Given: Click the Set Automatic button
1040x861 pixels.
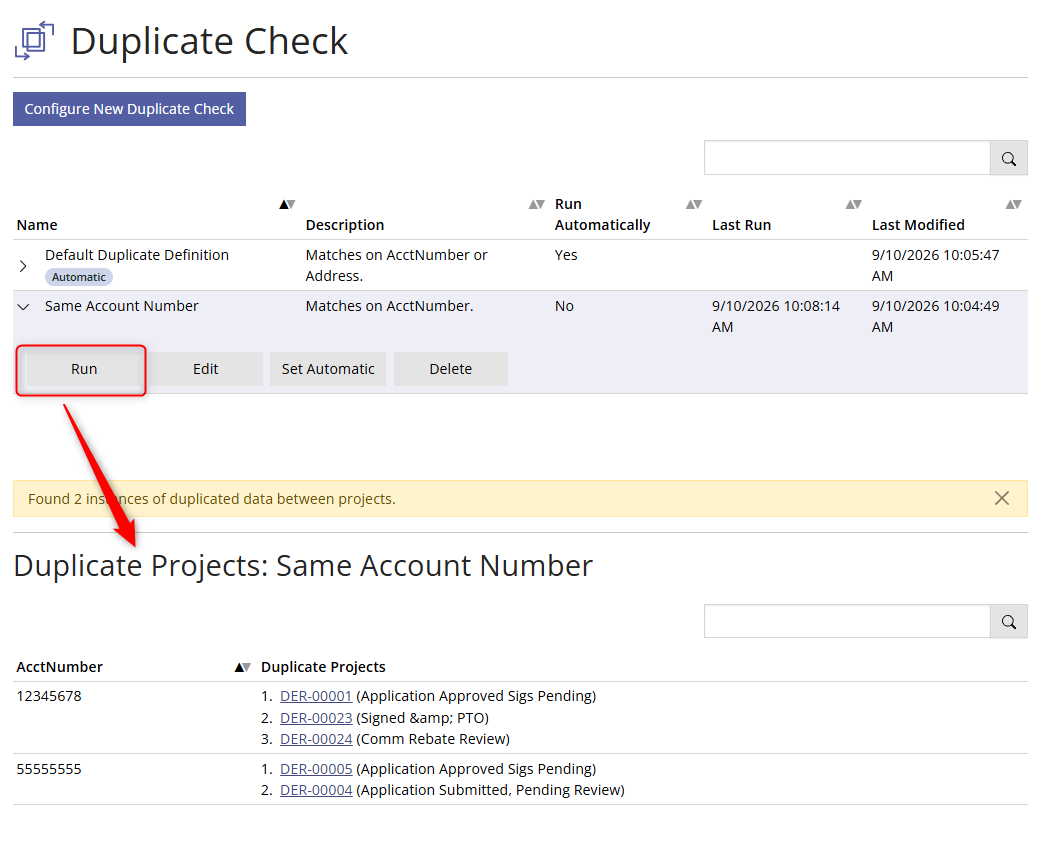Looking at the screenshot, I should point(328,369).
